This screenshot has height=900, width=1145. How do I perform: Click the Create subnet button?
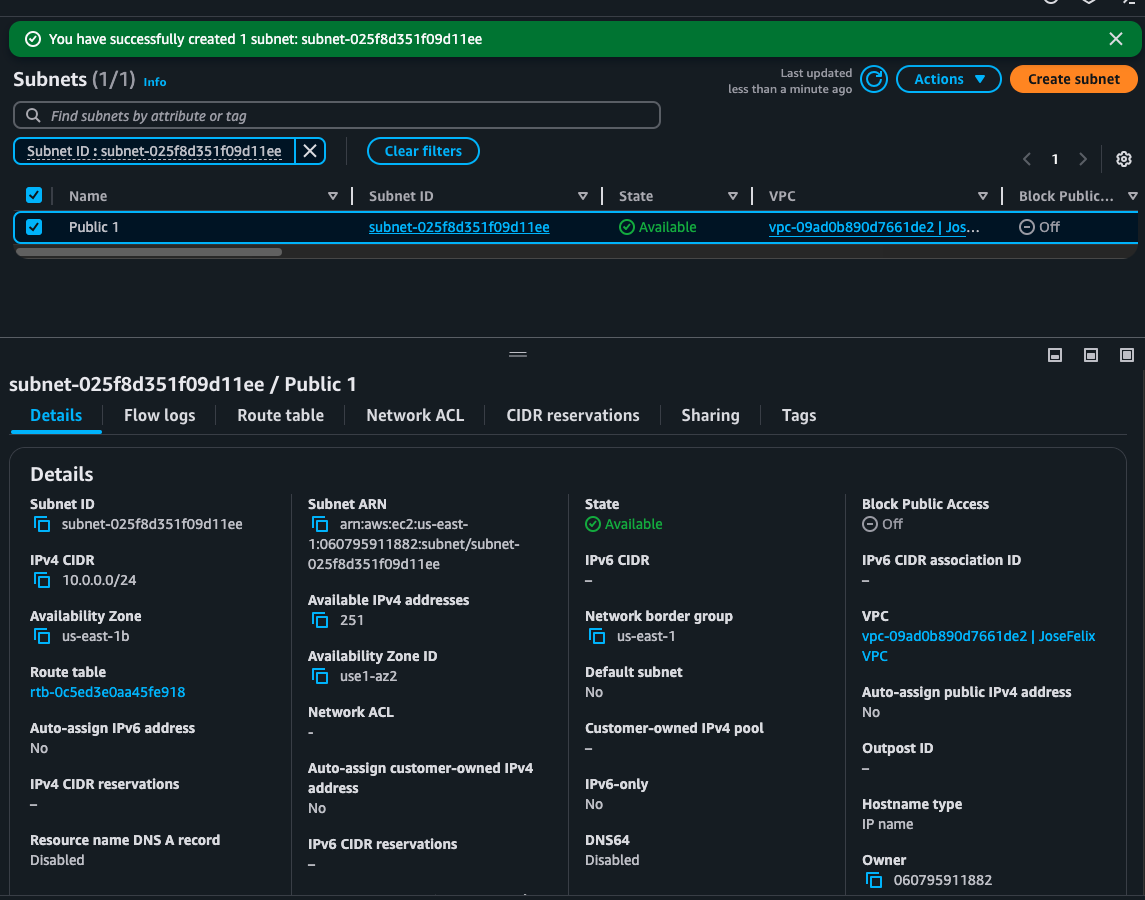(x=1073, y=79)
